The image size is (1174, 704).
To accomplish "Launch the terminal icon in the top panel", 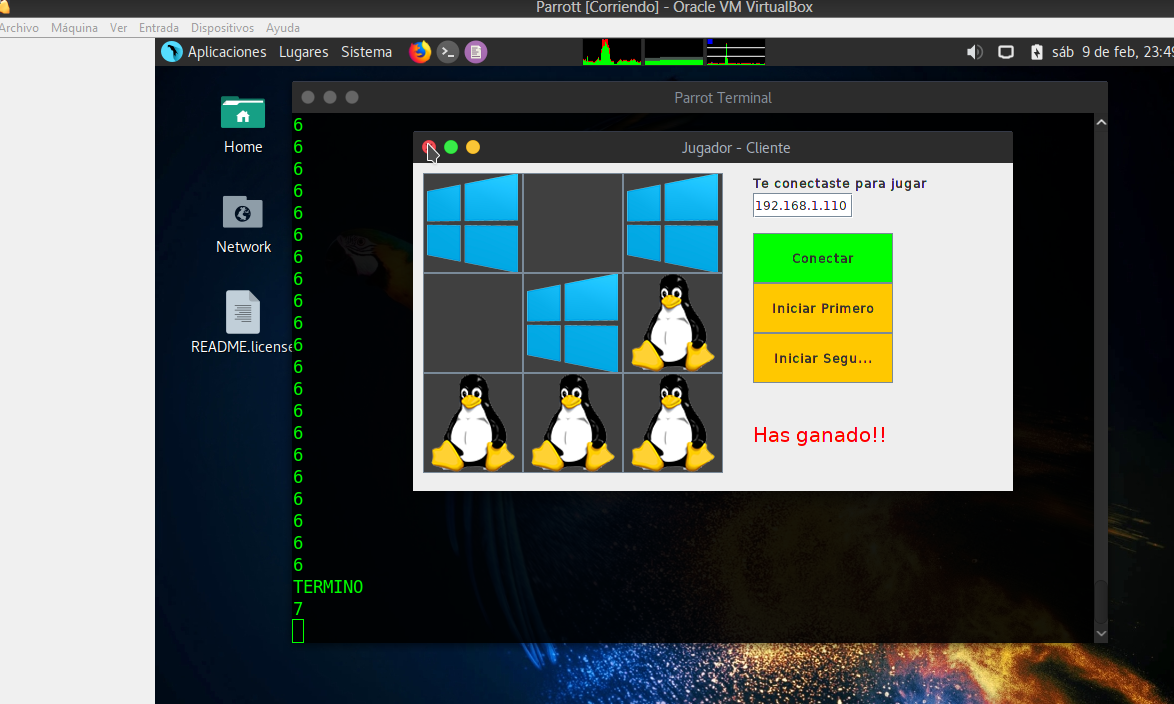I will pos(448,52).
